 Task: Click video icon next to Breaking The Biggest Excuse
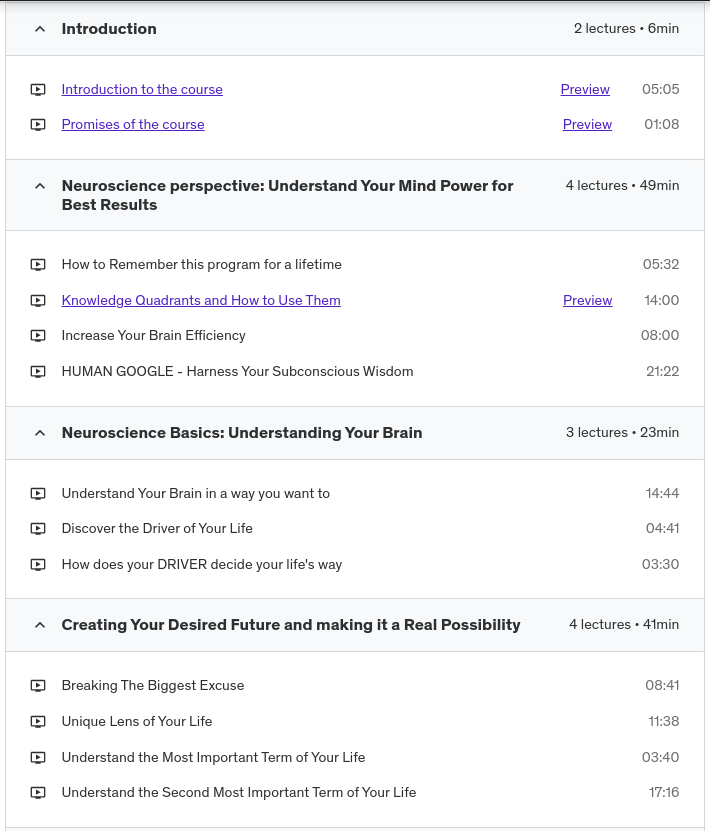click(x=38, y=686)
